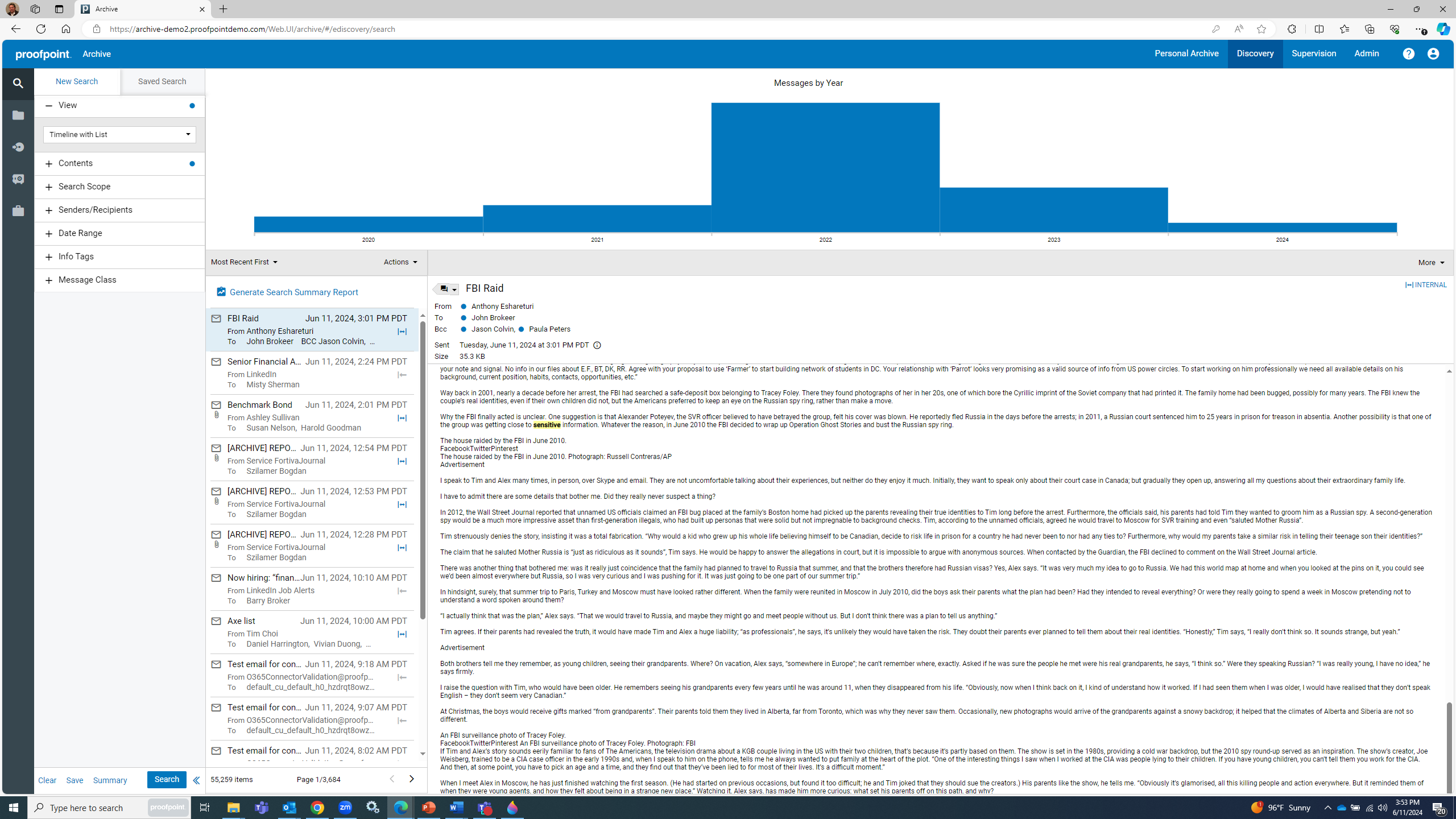Open the account profile icon top right

1433,53
